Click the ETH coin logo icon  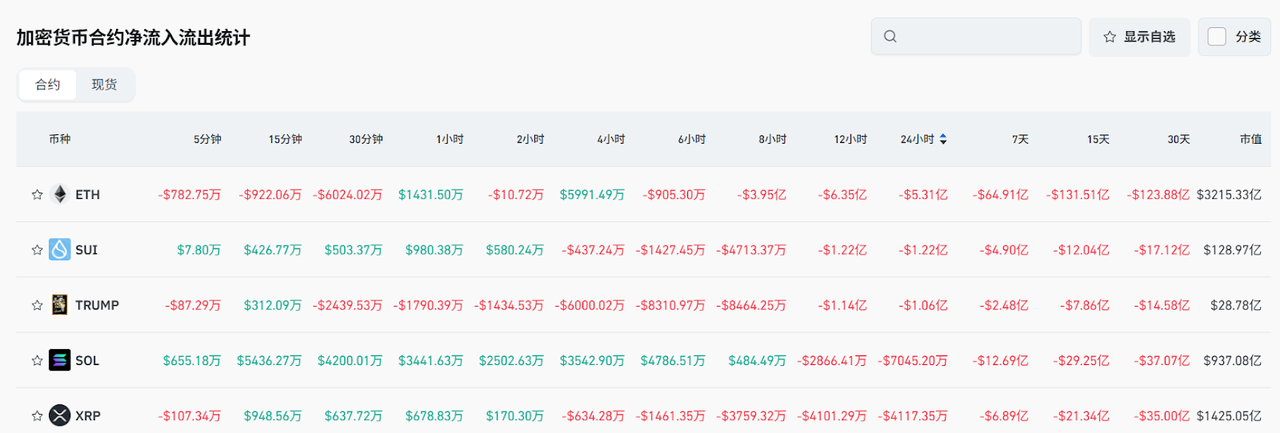click(x=60, y=195)
